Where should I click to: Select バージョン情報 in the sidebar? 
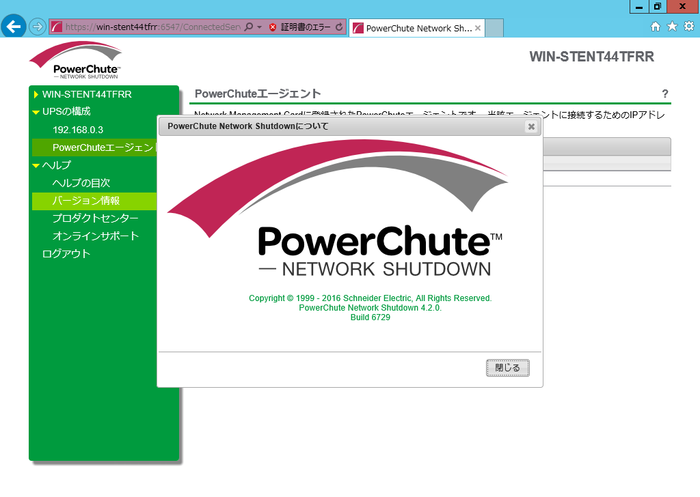click(x=94, y=201)
